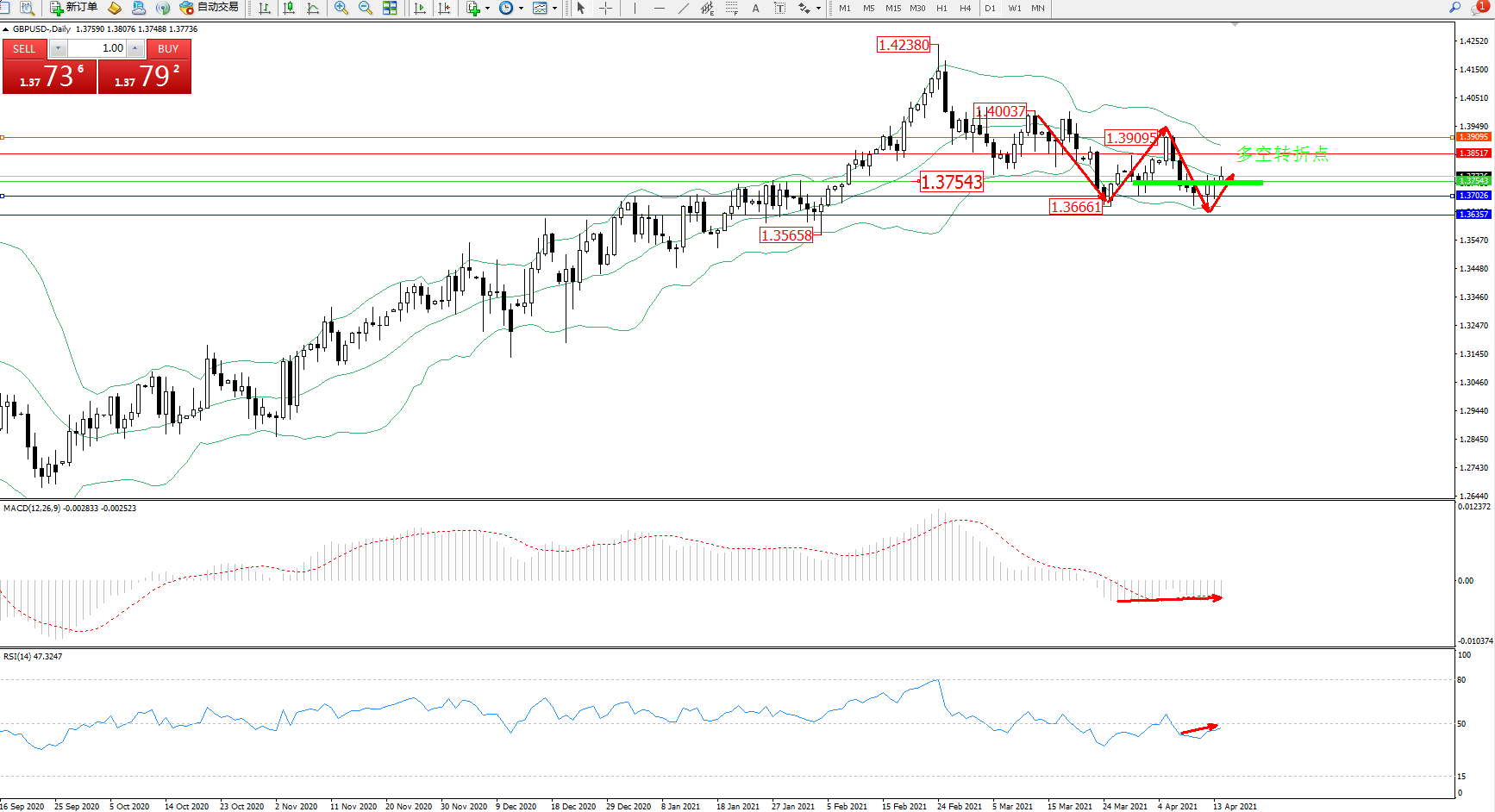Expand the periodicity clock dropdown arrow
1495x812 pixels.
click(x=521, y=9)
